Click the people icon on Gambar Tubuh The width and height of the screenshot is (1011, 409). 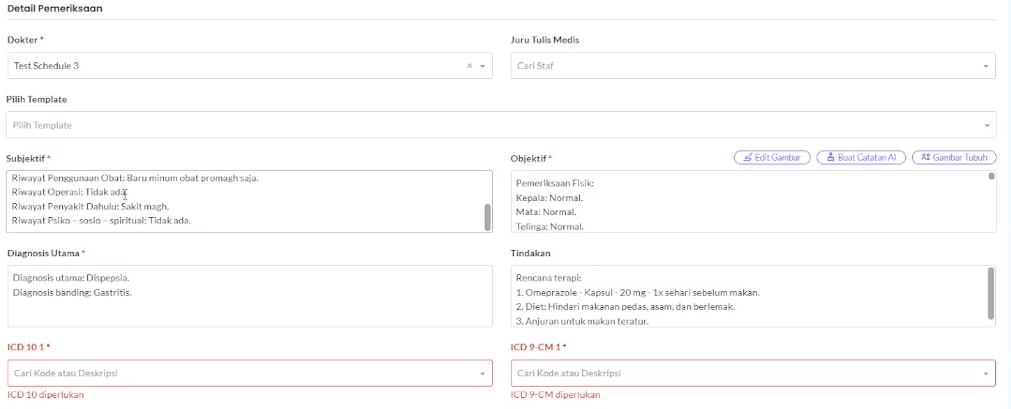(x=925, y=158)
